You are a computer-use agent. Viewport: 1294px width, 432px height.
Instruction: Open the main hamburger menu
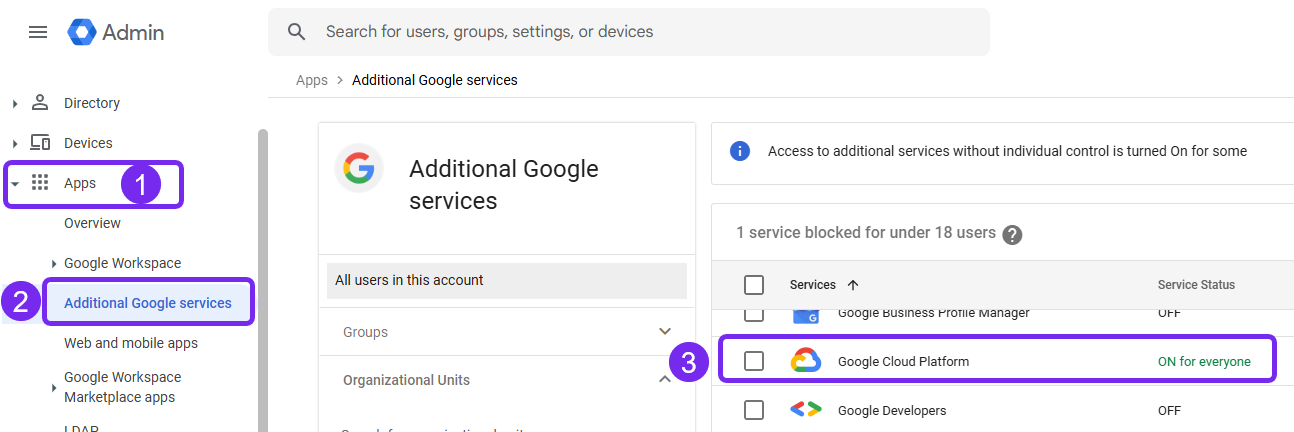click(x=38, y=32)
